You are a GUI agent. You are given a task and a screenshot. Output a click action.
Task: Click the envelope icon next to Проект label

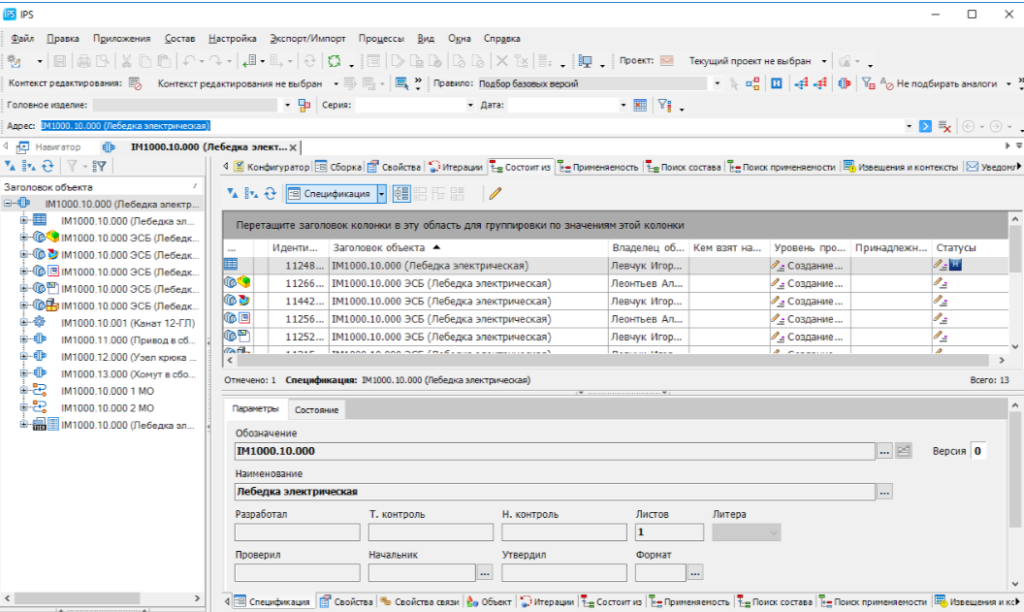click(x=667, y=61)
